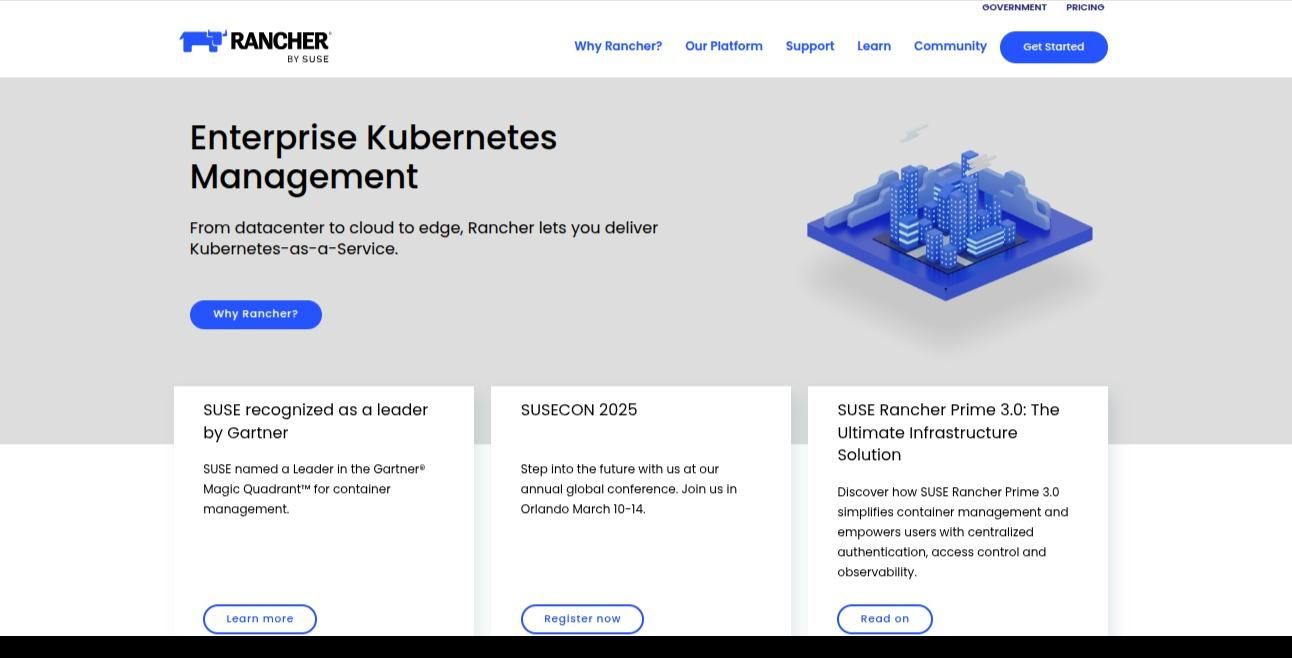This screenshot has width=1292, height=658.
Task: Click the Gartner Magic Quadrant description text
Action: tap(314, 489)
